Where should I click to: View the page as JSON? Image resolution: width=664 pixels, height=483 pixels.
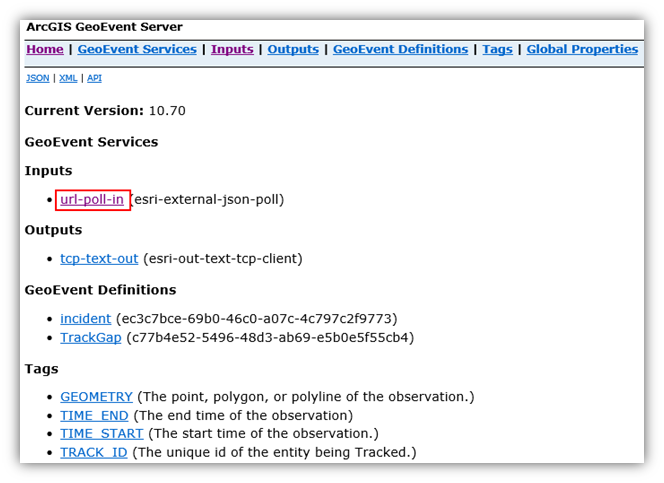click(38, 78)
